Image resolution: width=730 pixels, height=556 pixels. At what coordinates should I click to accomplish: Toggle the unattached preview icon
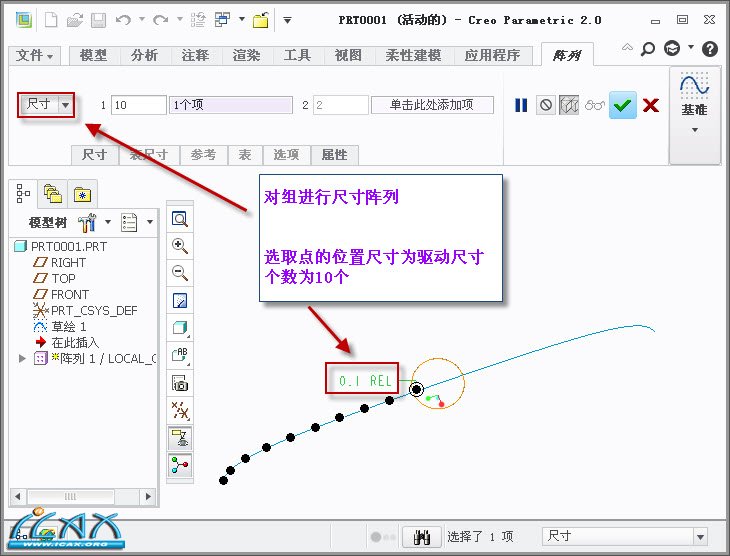569,105
